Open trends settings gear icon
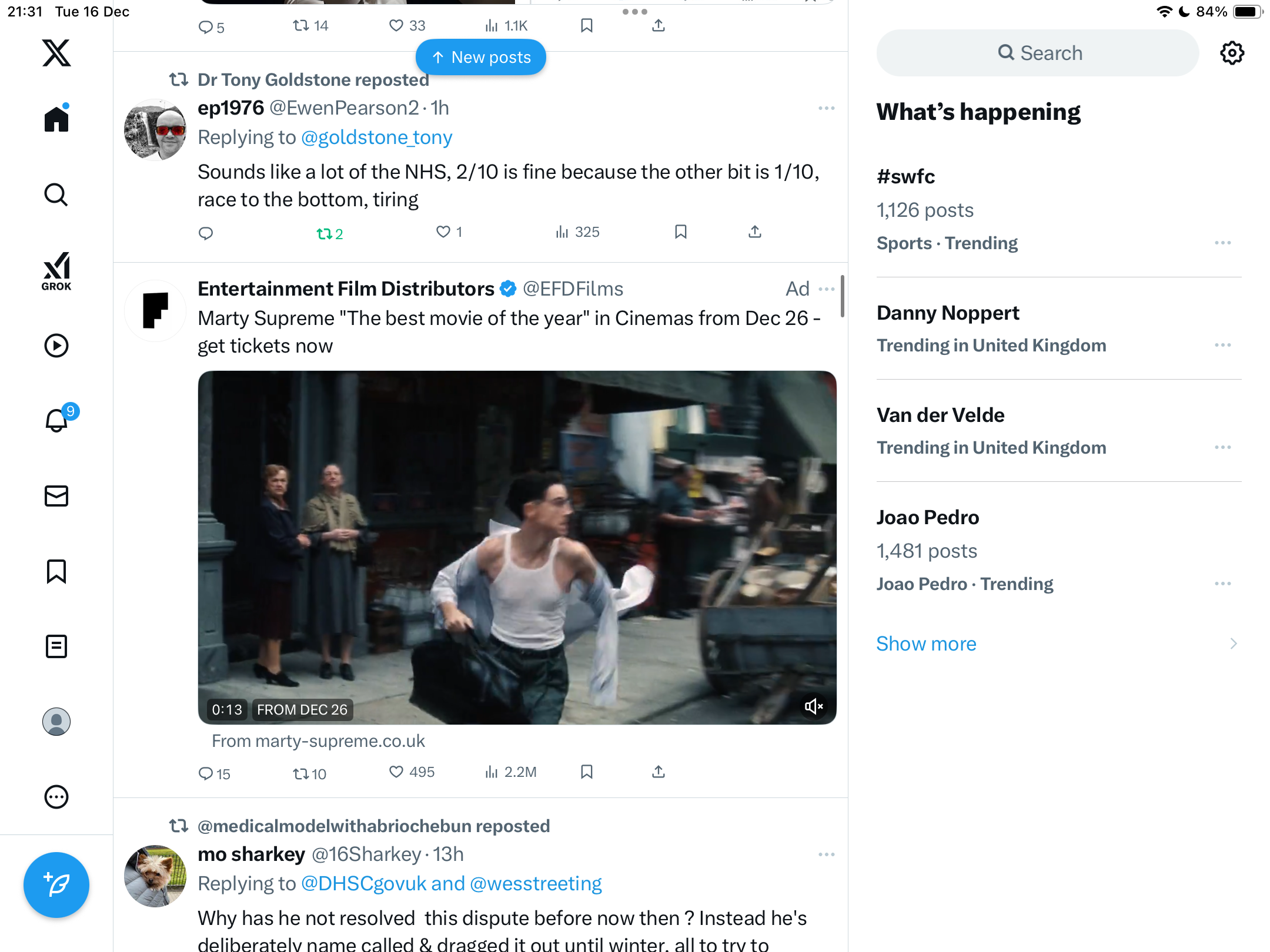This screenshot has height=952, width=1270. pos(1232,53)
